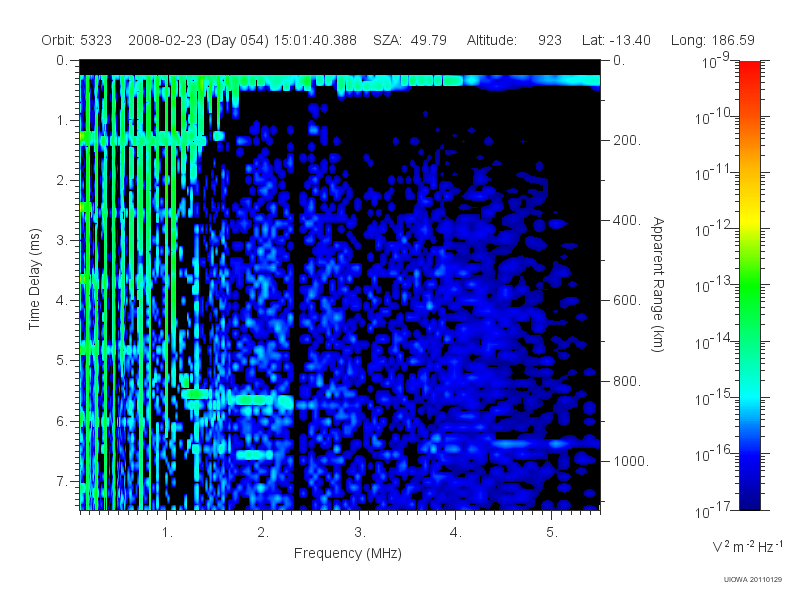Select the date 2008-02-23 (Day 054)
This screenshot has height=600, width=800.
[x=198, y=40]
